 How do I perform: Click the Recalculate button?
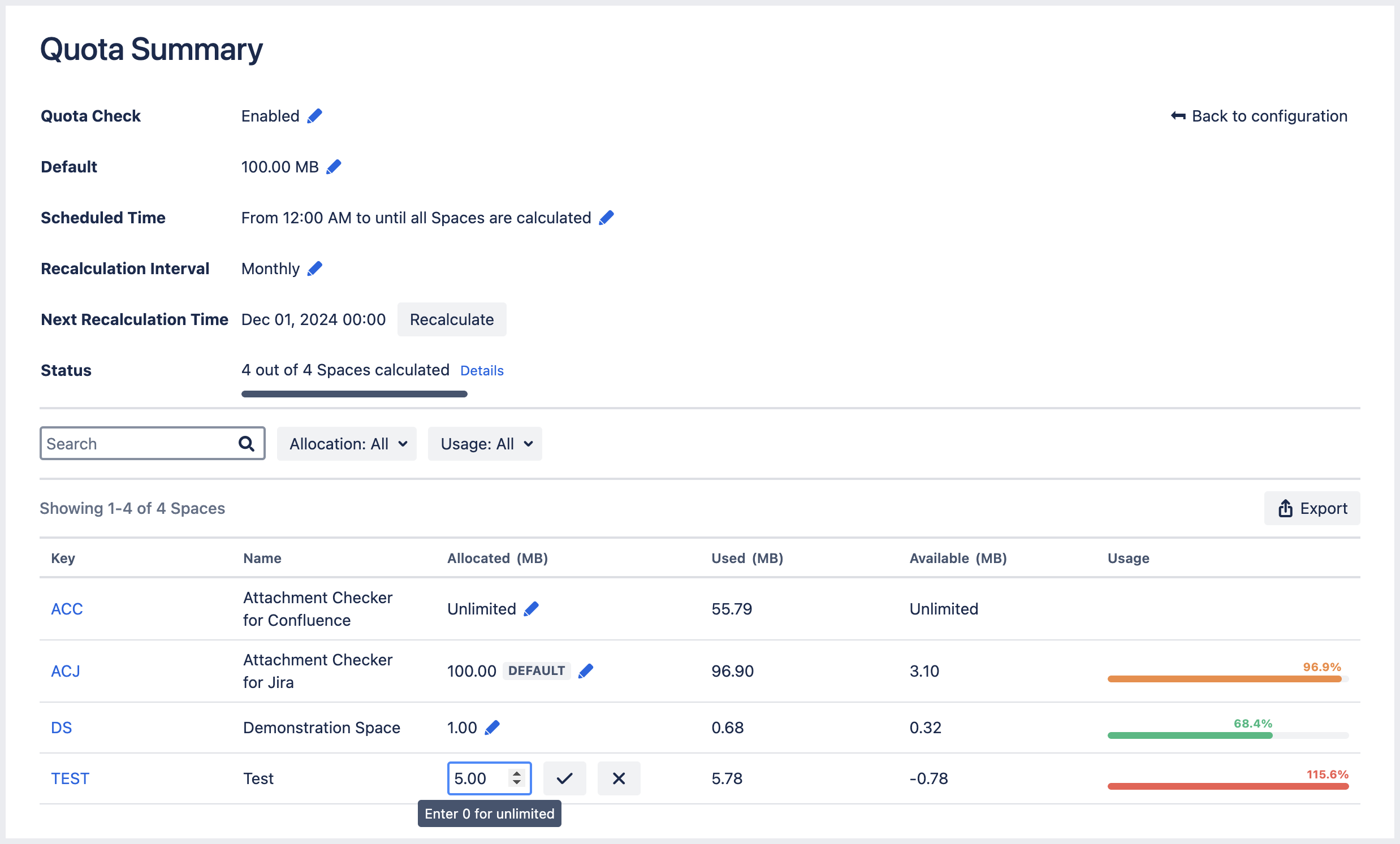click(452, 319)
